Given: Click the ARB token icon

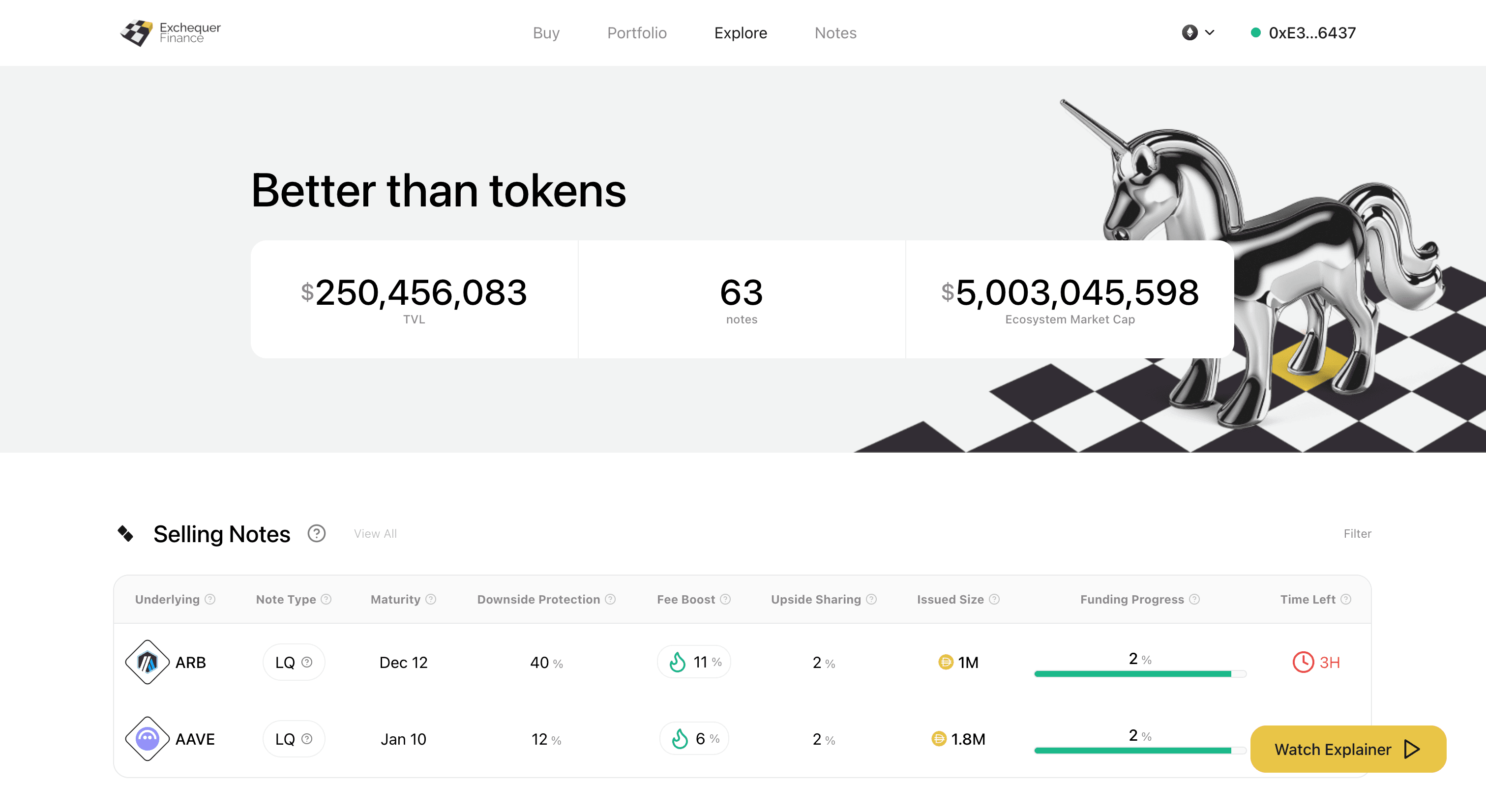Looking at the screenshot, I should coord(147,662).
